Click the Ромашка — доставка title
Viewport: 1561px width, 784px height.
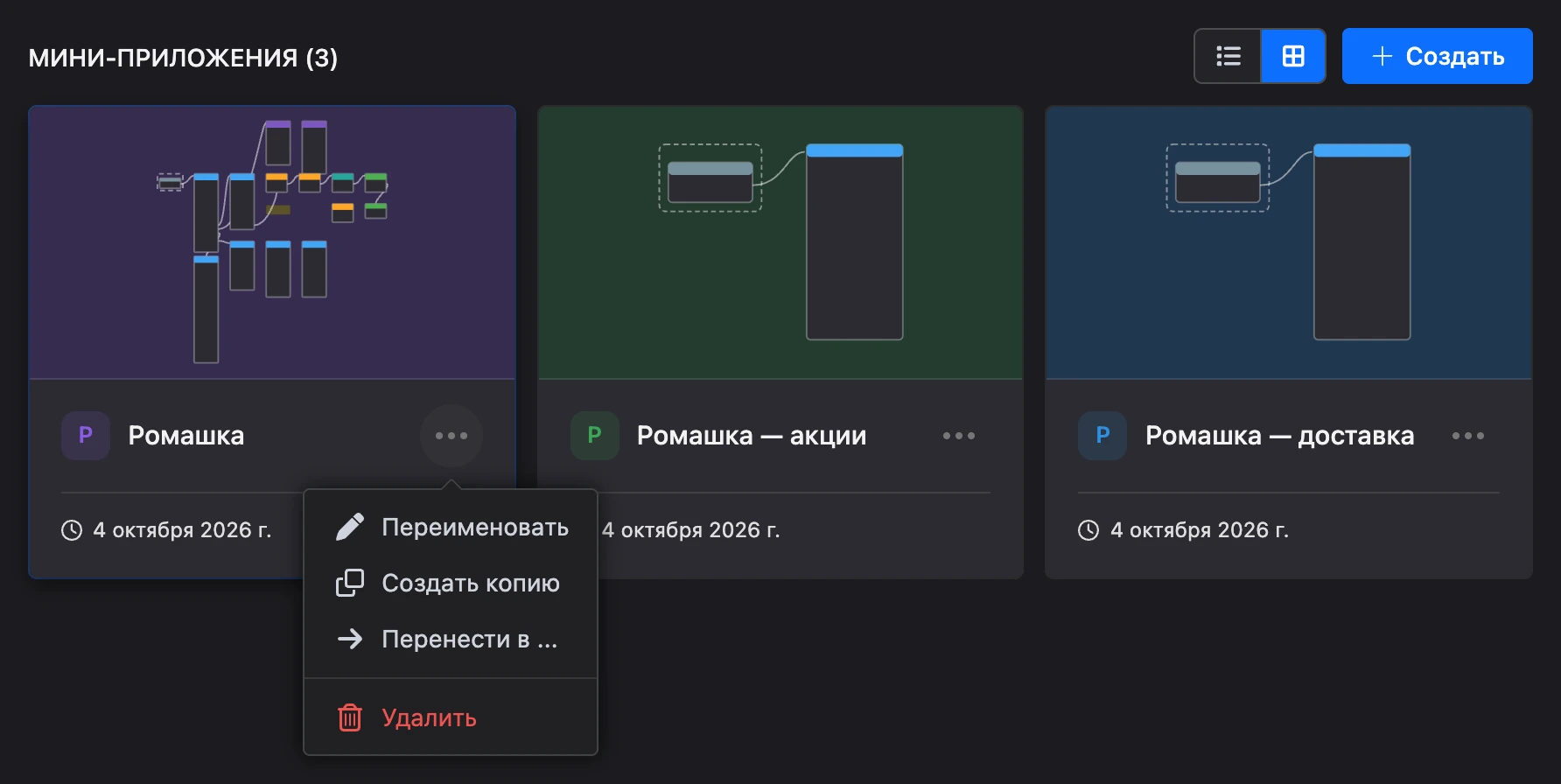click(1280, 436)
